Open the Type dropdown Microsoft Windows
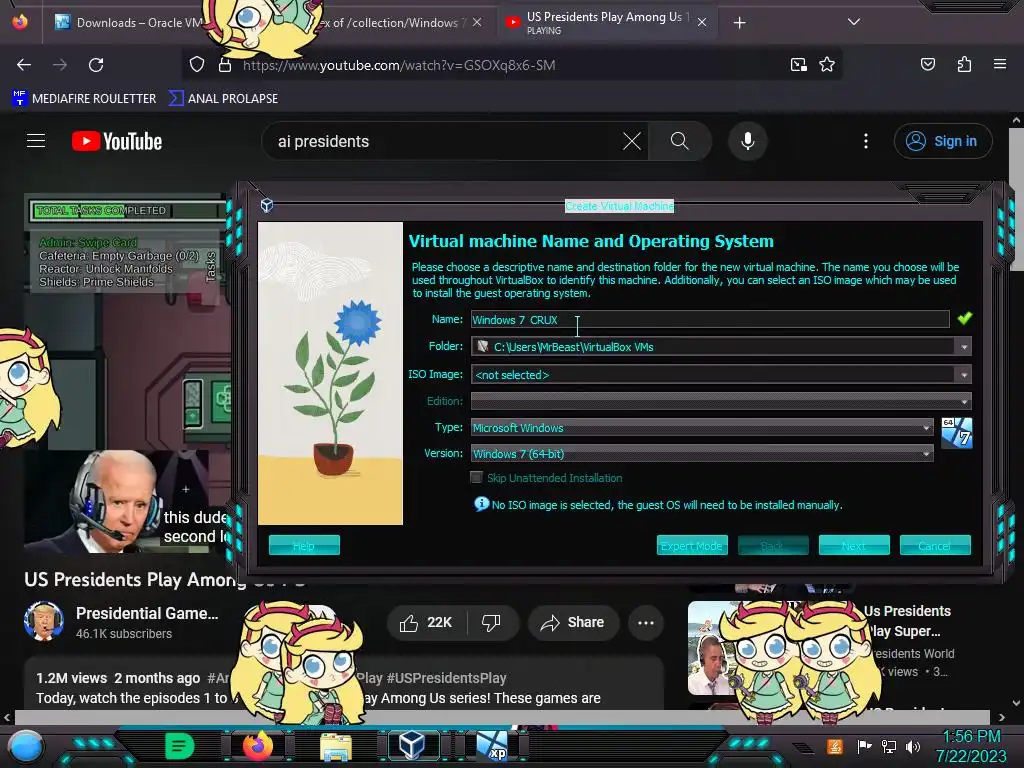The width and height of the screenshot is (1024, 768). [x=702, y=428]
